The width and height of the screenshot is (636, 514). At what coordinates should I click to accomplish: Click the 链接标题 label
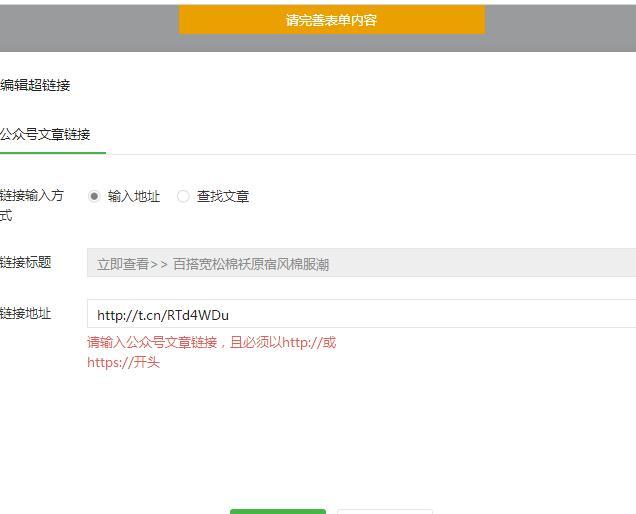click(25, 262)
